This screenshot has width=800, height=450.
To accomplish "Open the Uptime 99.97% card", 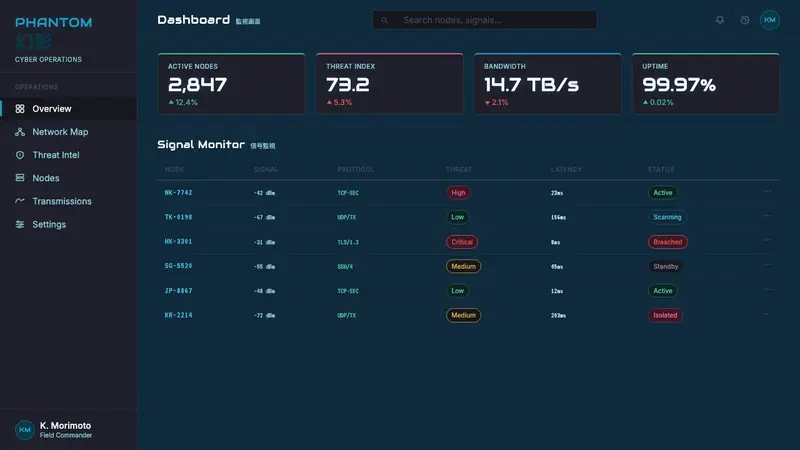I will [706, 83].
